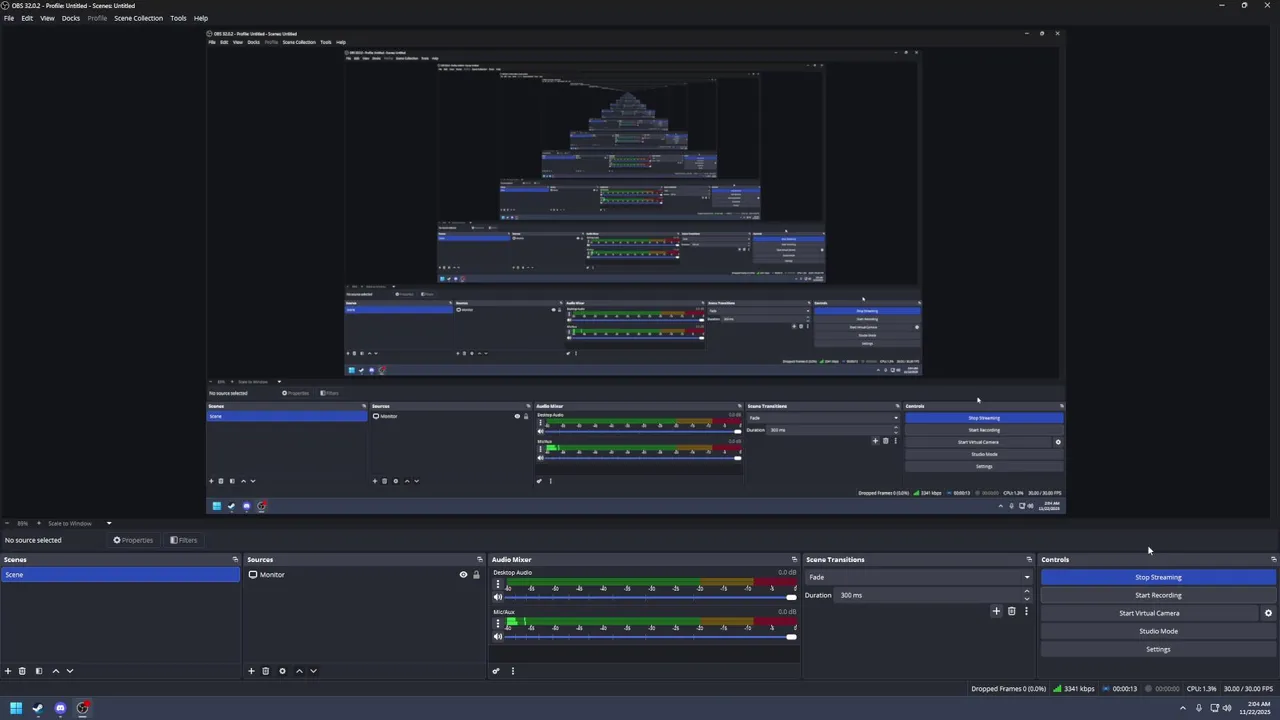Open Audio Mixer bottom three-dot menu
The width and height of the screenshot is (1280, 720).
512,671
